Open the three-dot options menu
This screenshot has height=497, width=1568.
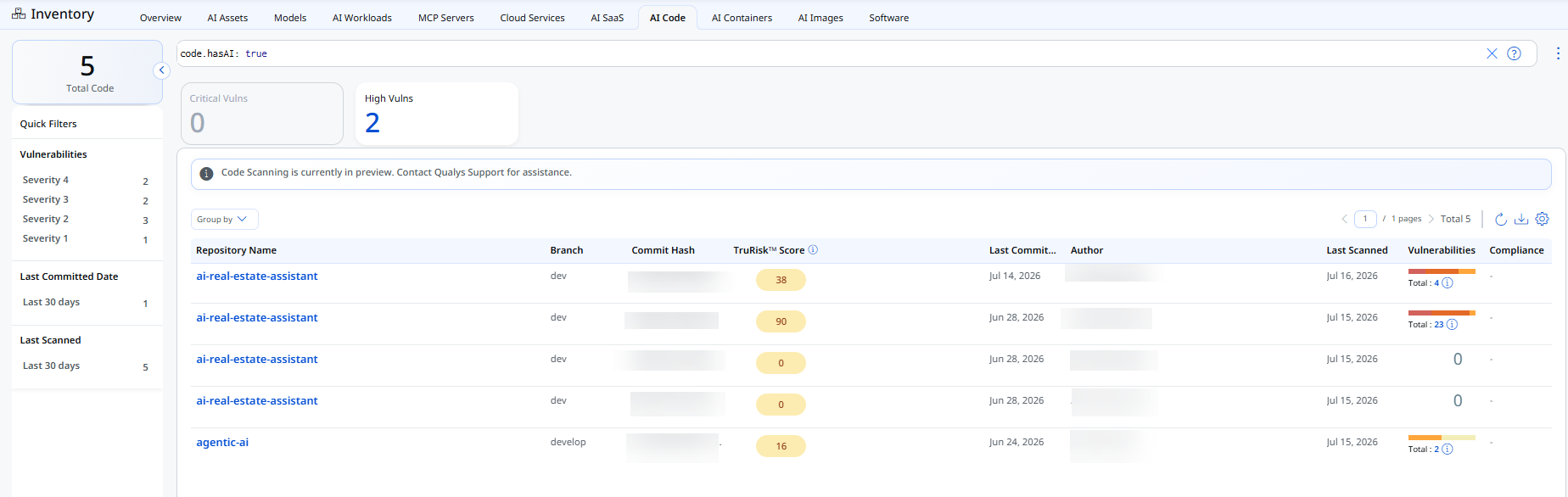(x=1558, y=53)
